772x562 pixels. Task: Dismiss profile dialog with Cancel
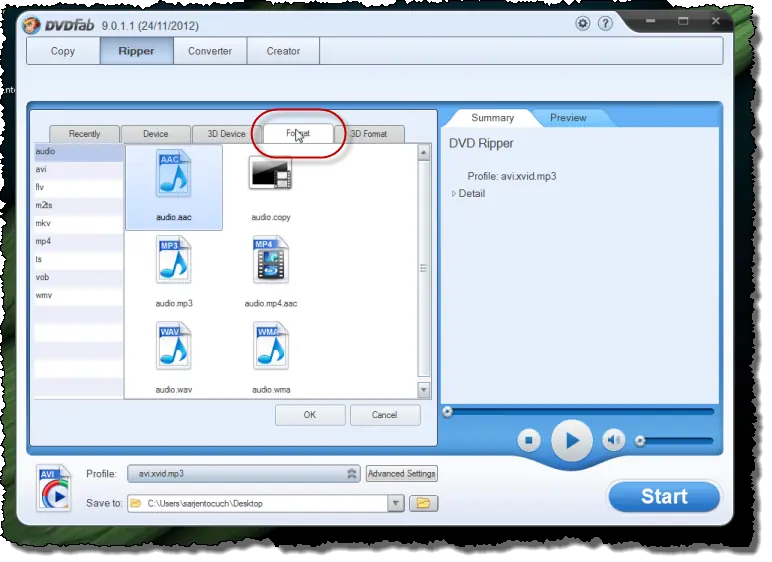pyautogui.click(x=385, y=415)
